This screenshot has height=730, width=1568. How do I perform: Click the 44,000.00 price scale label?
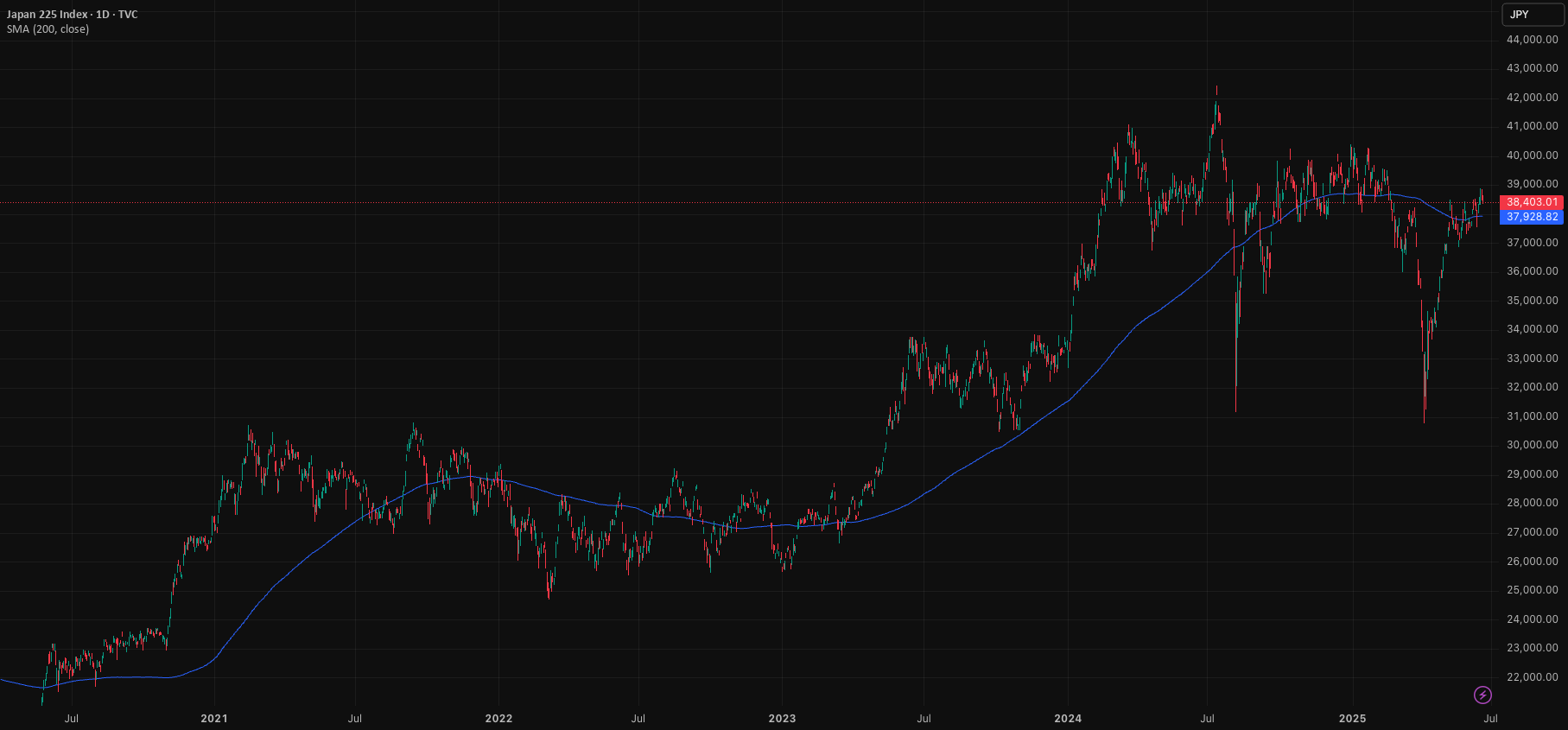1533,40
